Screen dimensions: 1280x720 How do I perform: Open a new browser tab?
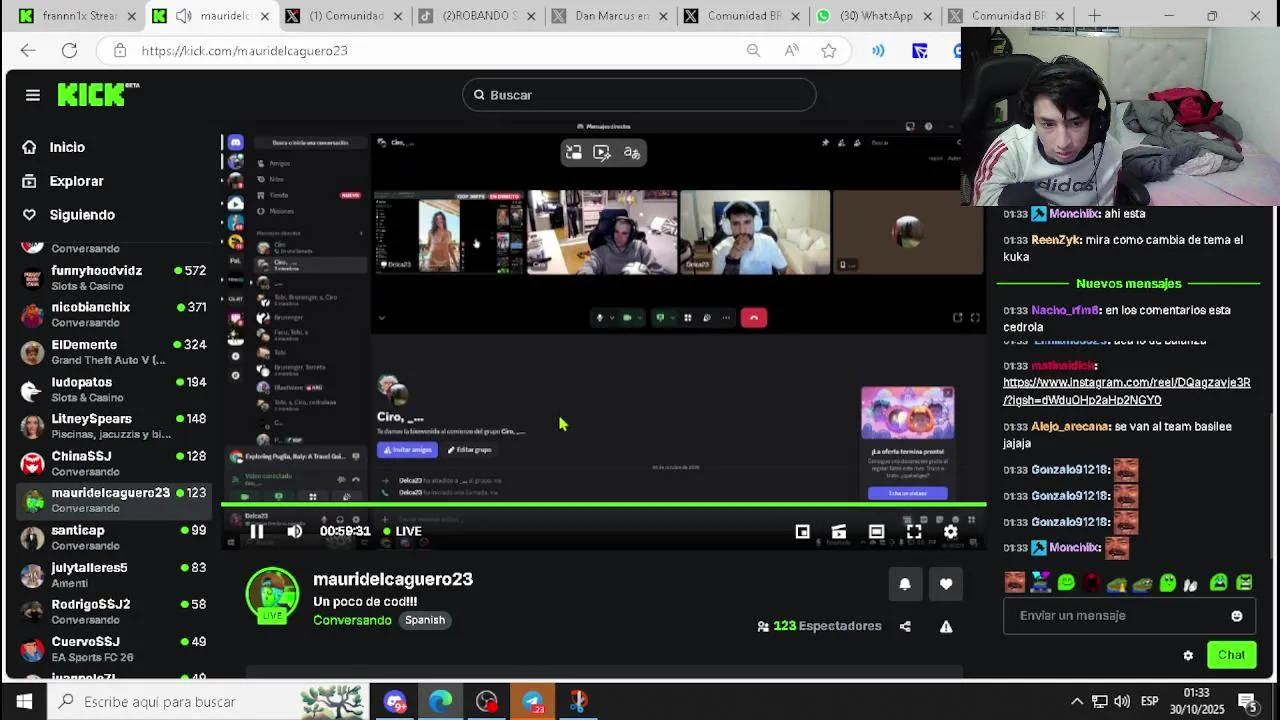tap(1094, 16)
